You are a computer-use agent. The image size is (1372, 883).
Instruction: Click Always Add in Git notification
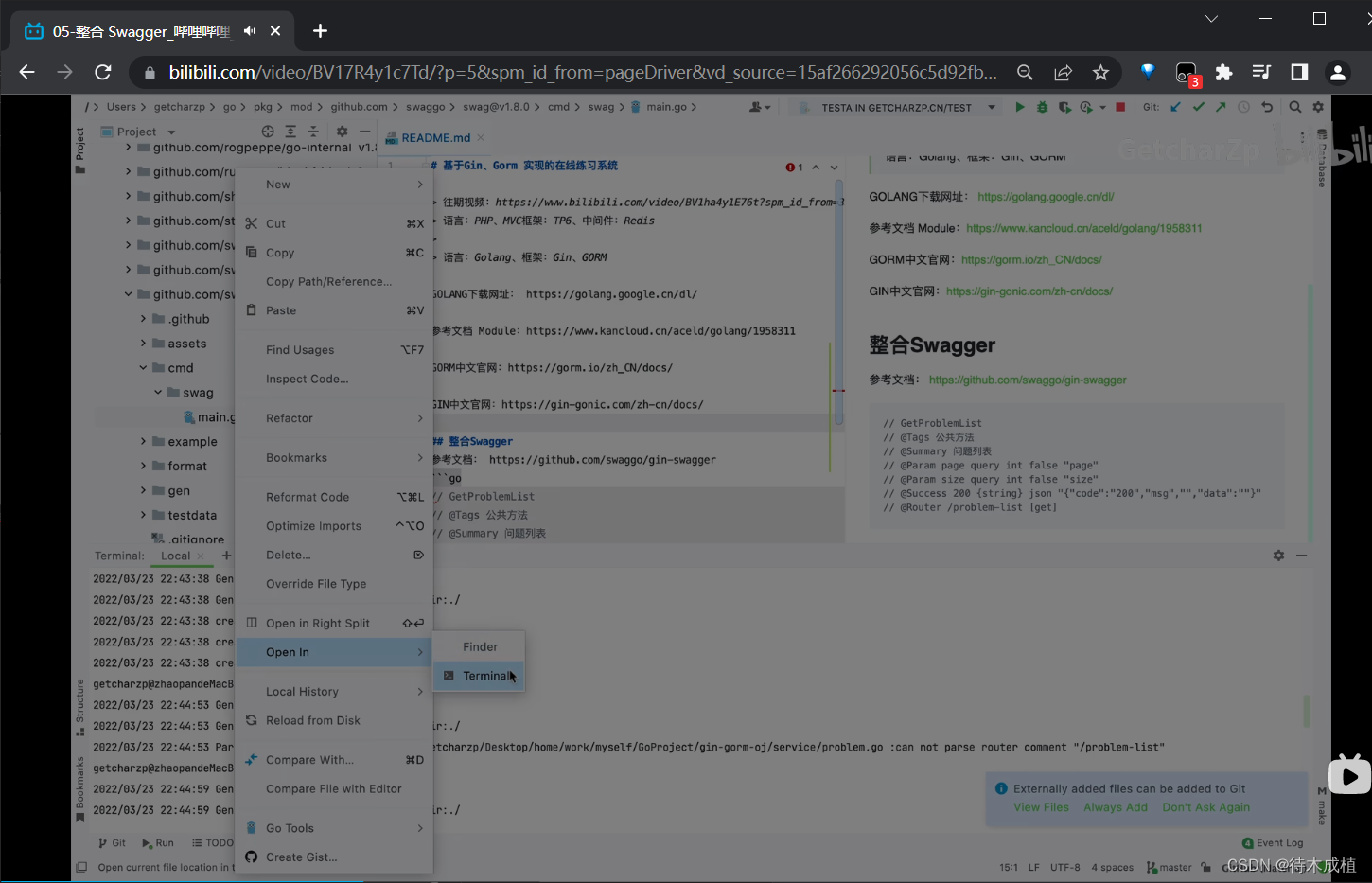point(1116,807)
